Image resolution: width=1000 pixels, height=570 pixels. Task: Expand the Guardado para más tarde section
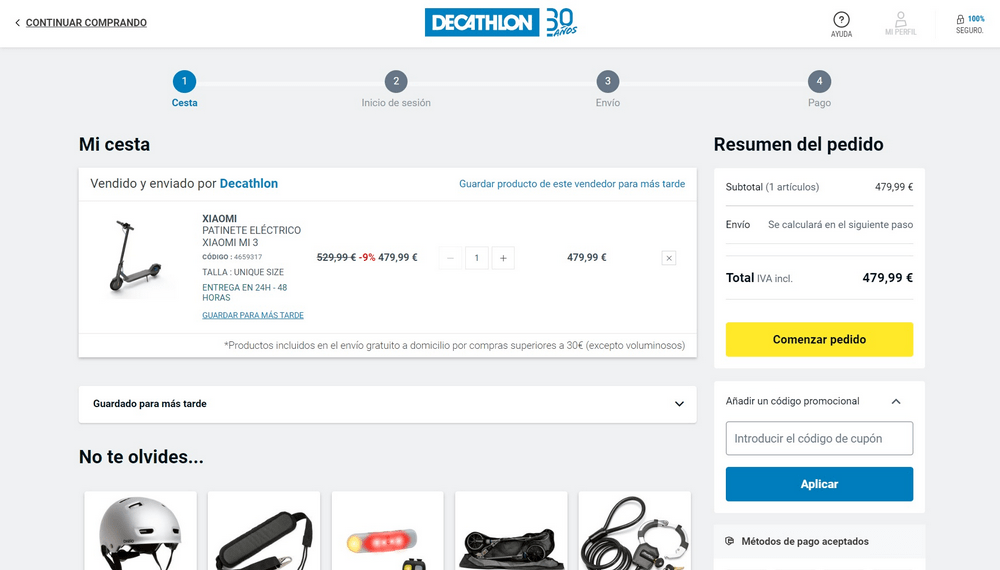[x=387, y=404]
